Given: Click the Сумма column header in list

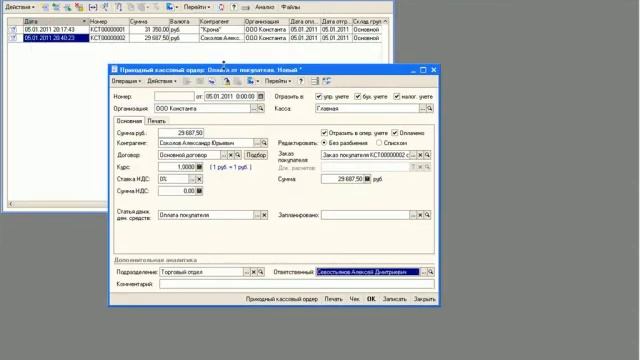Looking at the screenshot, I should pyautogui.click(x=149, y=21).
